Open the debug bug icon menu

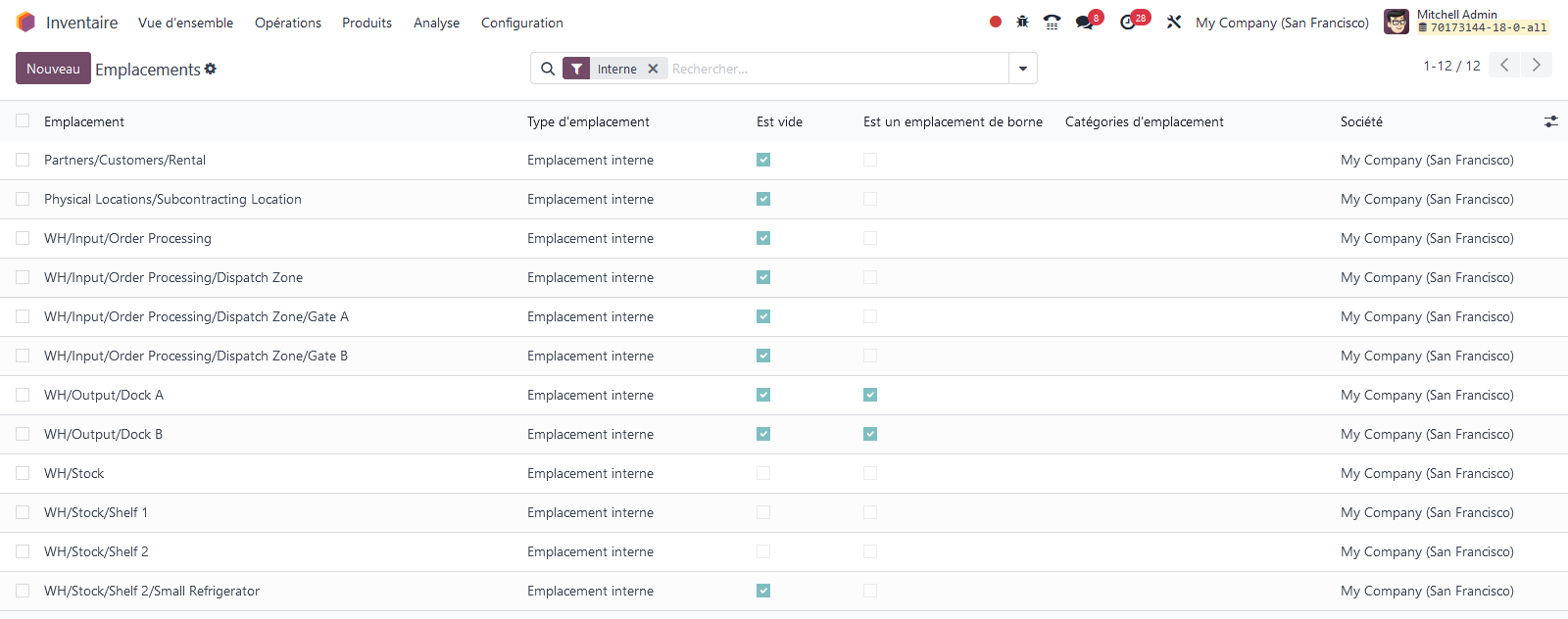[1022, 22]
